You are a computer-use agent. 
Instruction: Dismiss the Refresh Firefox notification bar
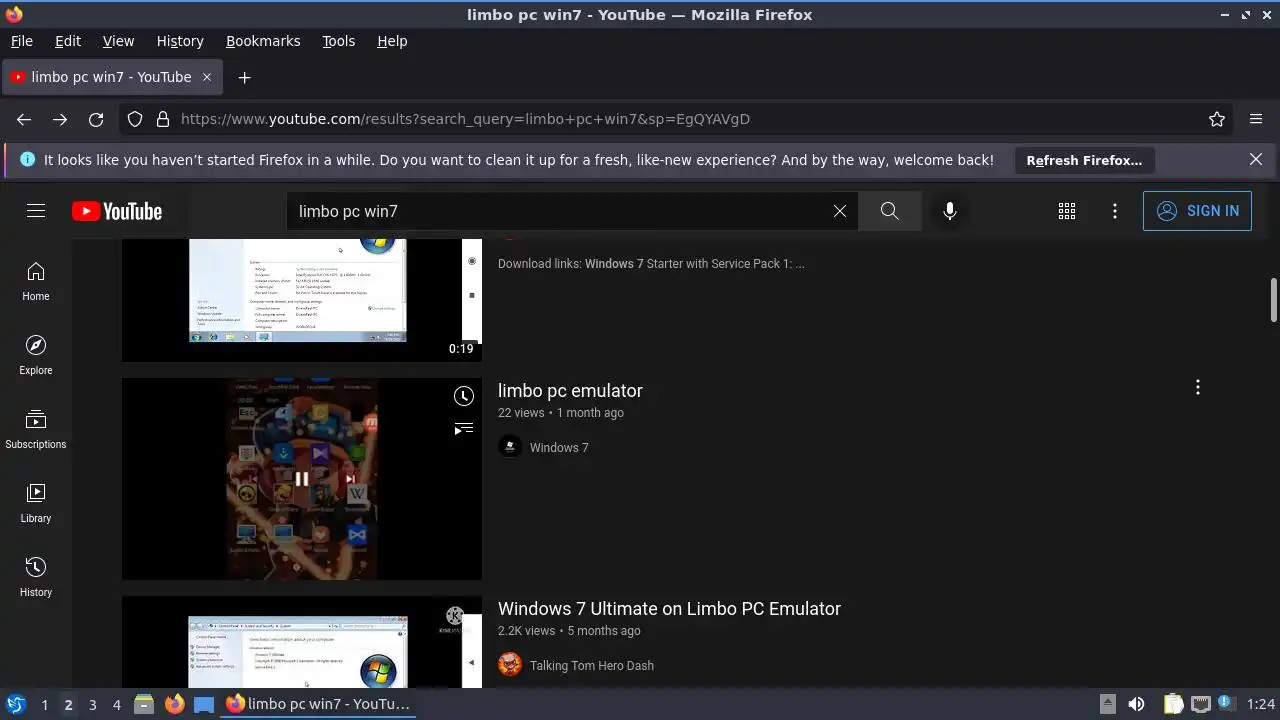tap(1256, 159)
